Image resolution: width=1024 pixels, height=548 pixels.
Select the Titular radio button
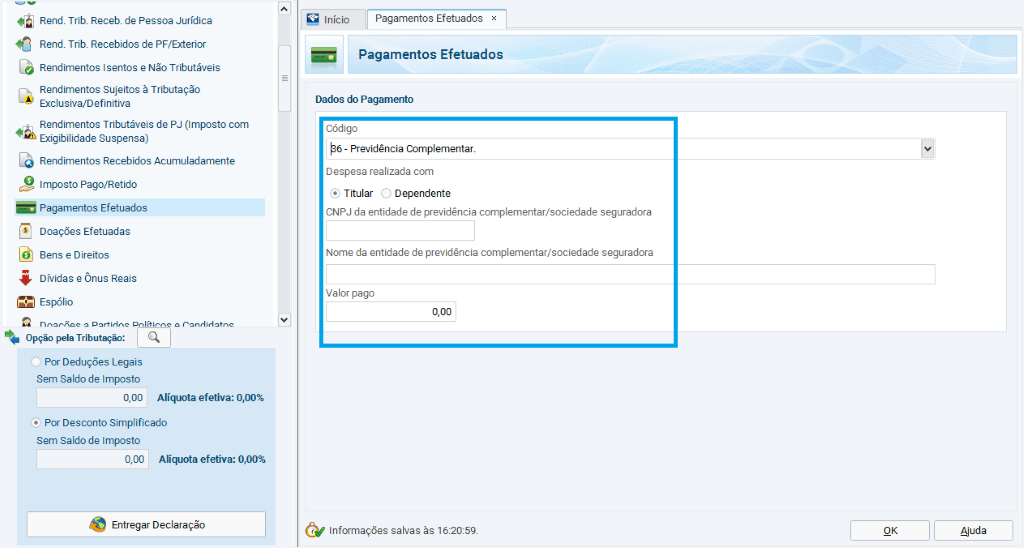(335, 193)
